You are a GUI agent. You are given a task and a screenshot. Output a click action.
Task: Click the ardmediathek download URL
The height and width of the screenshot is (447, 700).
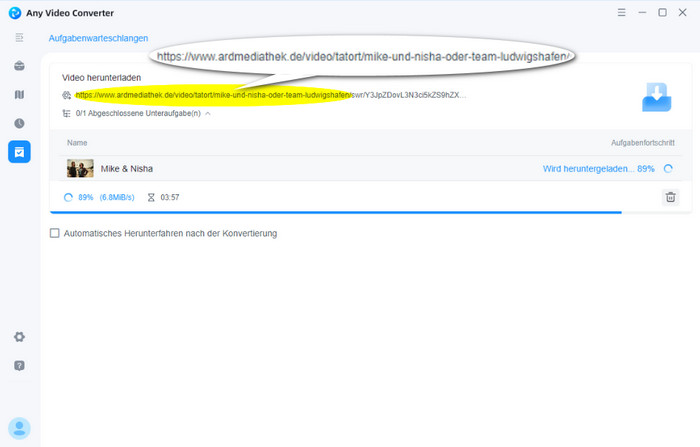(271, 95)
